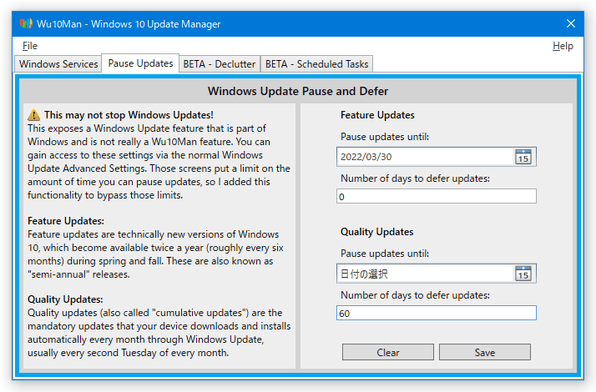Switch to BETA - Declutter tab

click(219, 64)
